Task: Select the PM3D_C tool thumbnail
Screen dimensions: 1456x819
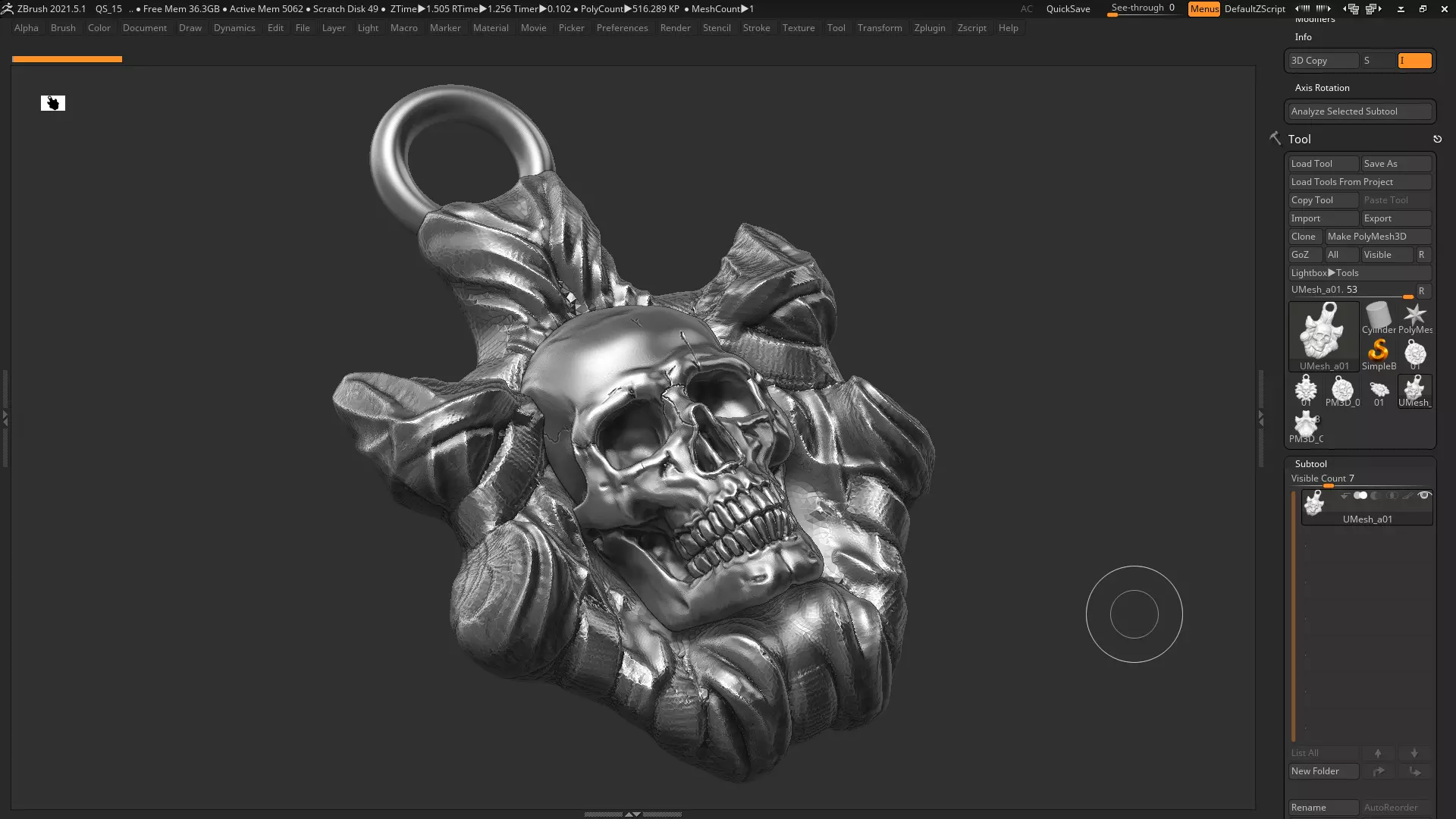Action: 1306,427
